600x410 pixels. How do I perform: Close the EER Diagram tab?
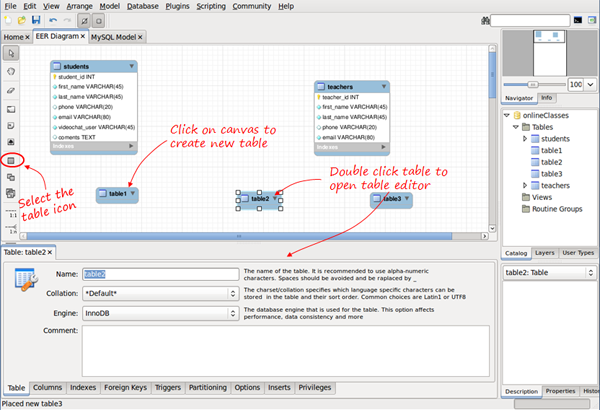[x=83, y=36]
